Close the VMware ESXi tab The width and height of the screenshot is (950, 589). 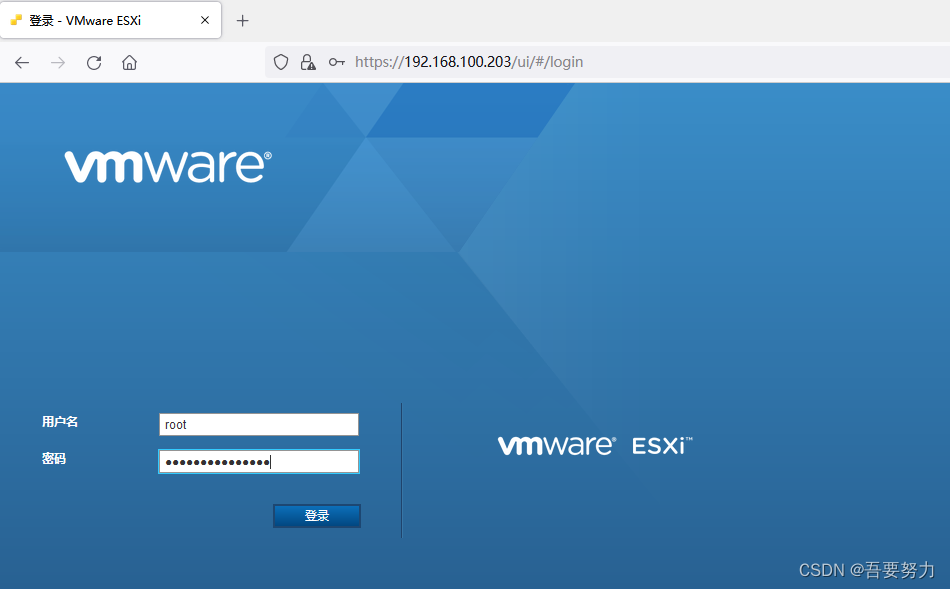[205, 20]
